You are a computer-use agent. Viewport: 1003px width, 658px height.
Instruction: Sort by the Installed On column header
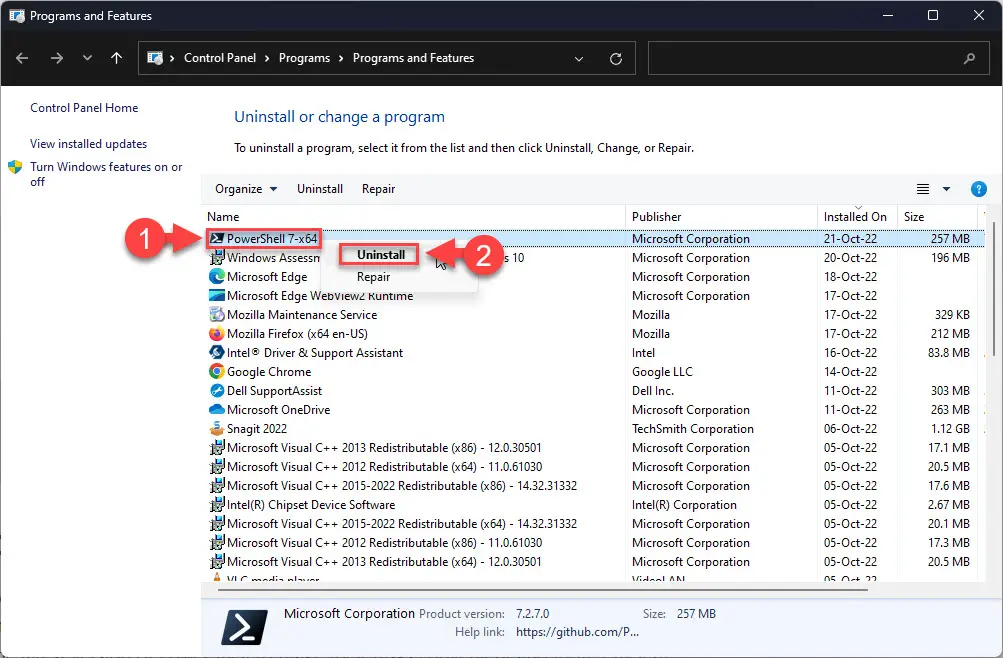[x=855, y=217]
